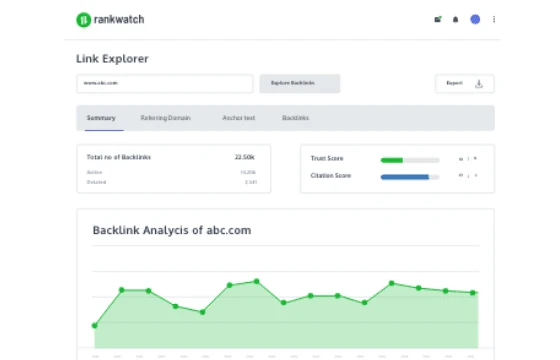The height and width of the screenshot is (360, 560).
Task: Click the last data point on the chart
Action: coord(472,293)
